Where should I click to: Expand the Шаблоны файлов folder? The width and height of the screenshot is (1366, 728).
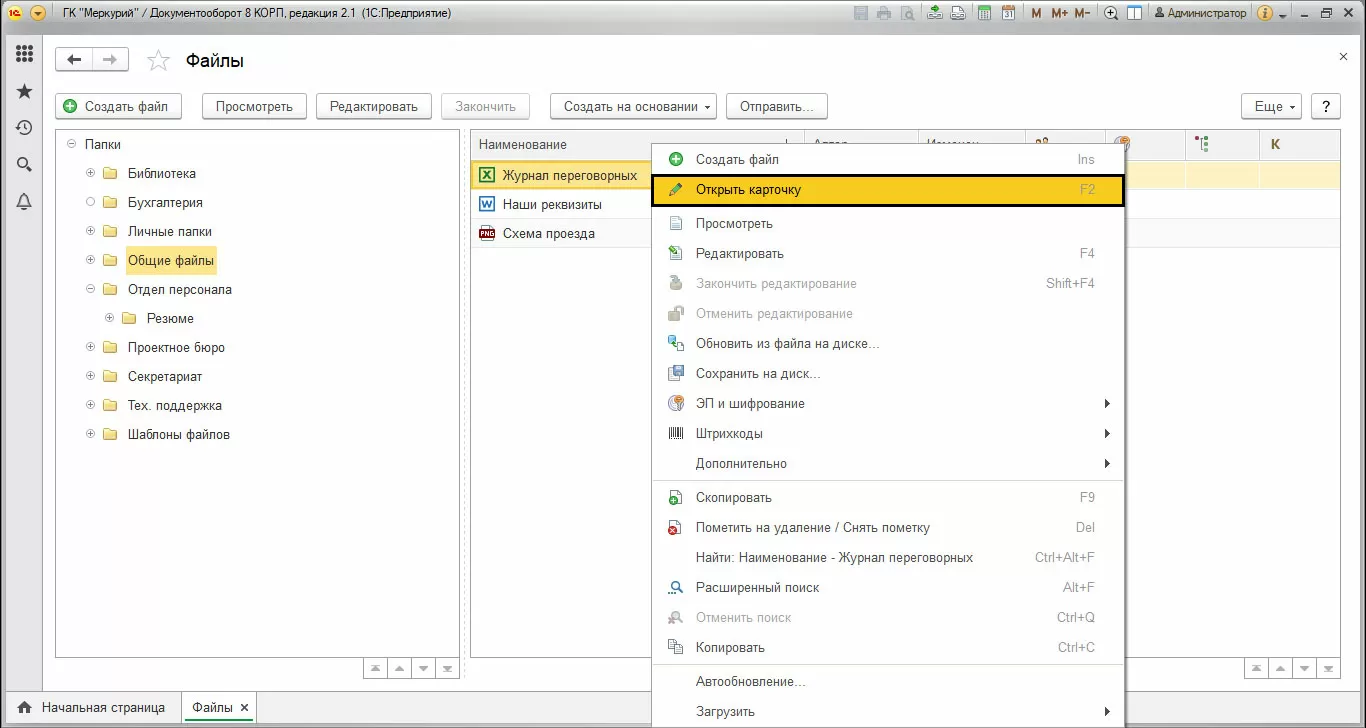pos(90,434)
